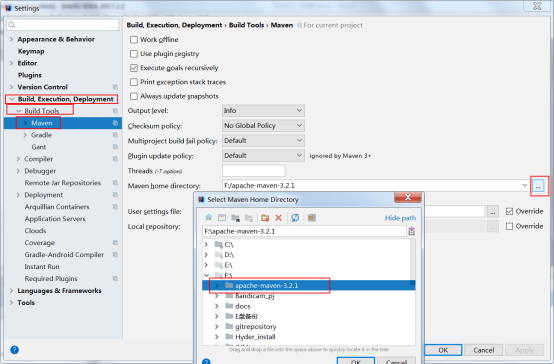This screenshot has width=554, height=364.
Task: Click OK in Settings window
Action: 443,350
